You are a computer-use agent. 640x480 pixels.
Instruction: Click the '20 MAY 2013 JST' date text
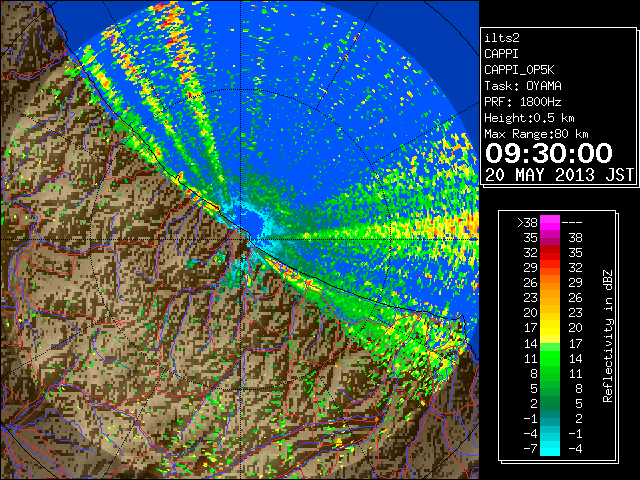(559, 175)
